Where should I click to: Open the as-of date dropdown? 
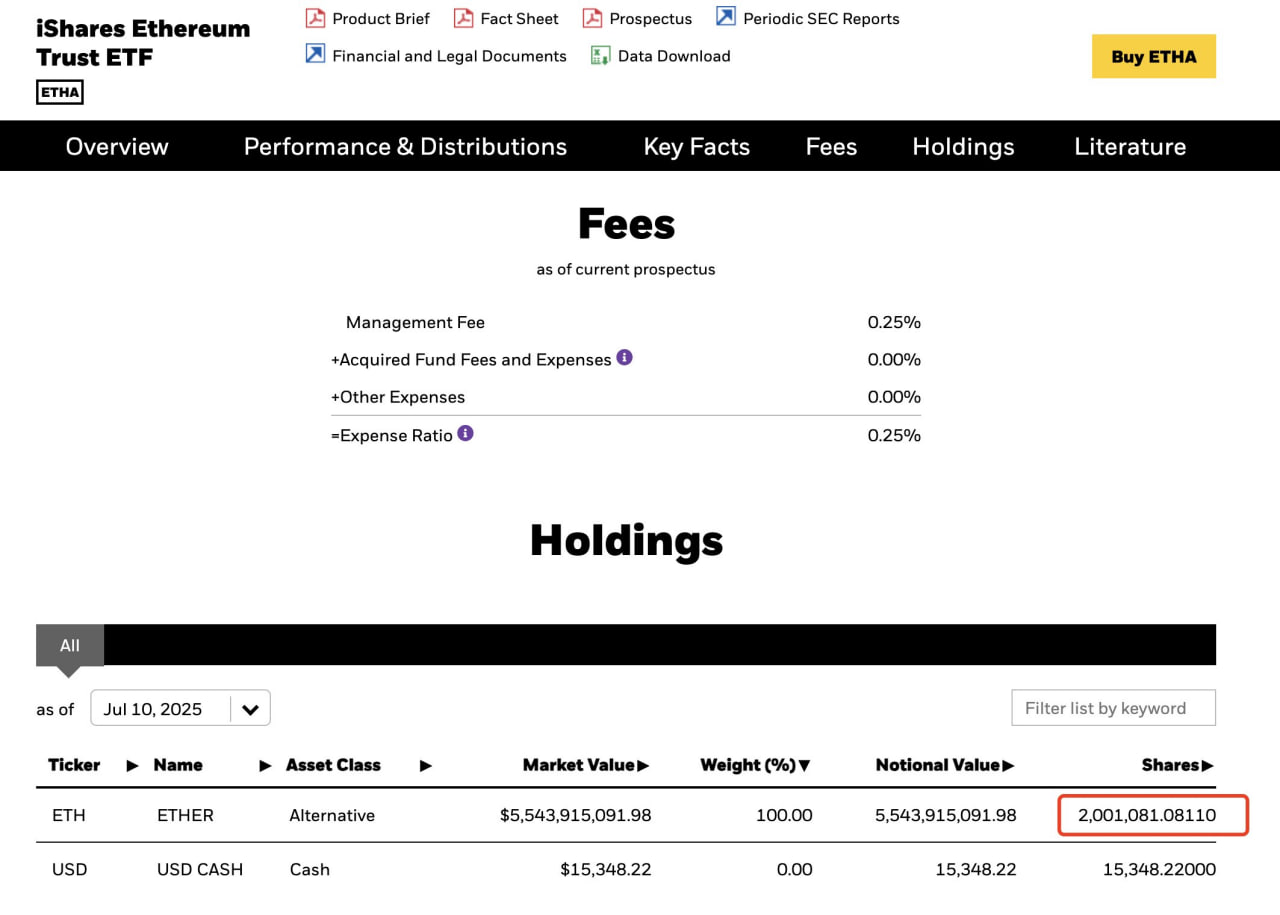click(x=180, y=708)
